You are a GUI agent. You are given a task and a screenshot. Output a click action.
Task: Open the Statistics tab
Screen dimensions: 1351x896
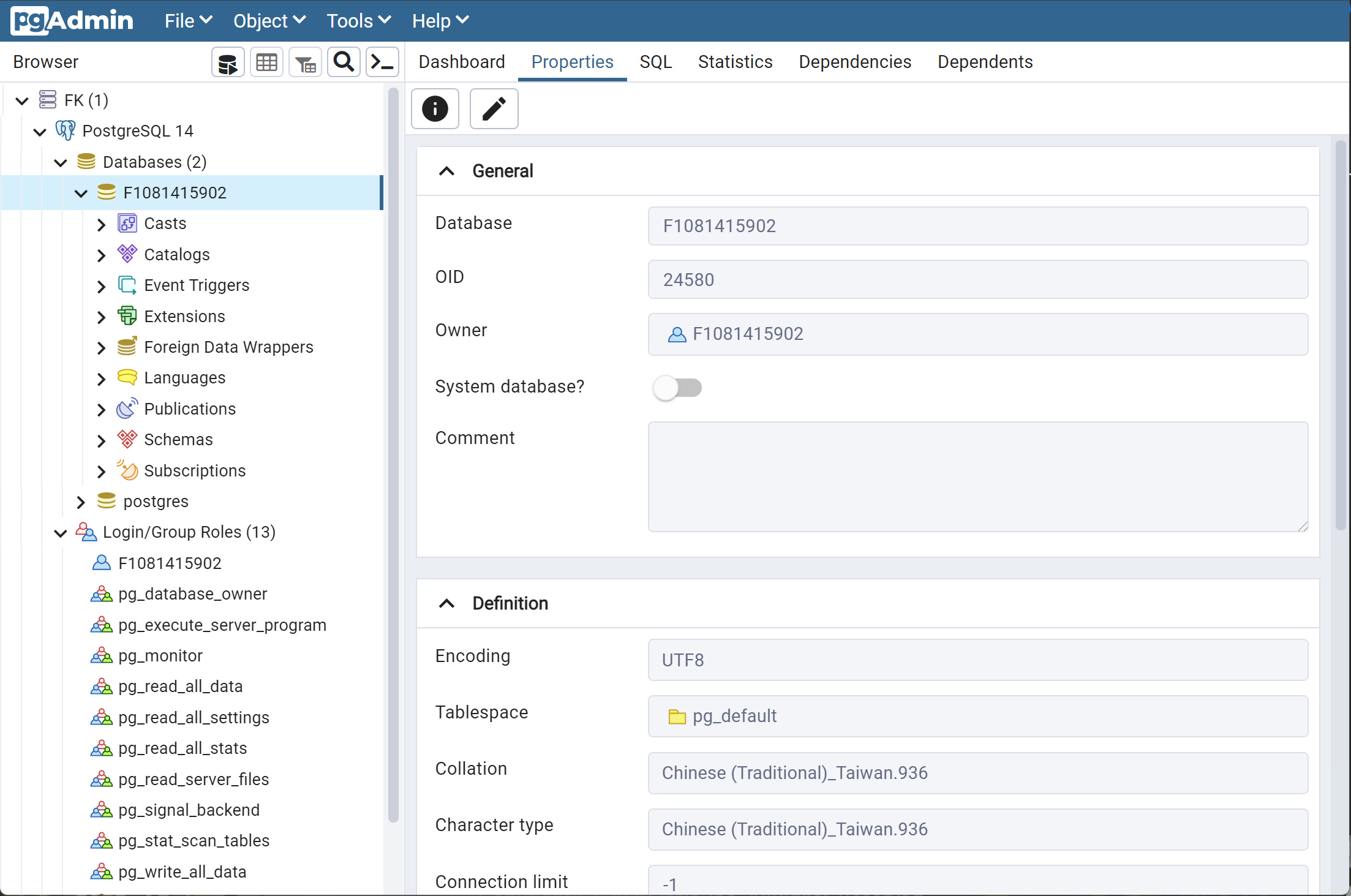[735, 62]
